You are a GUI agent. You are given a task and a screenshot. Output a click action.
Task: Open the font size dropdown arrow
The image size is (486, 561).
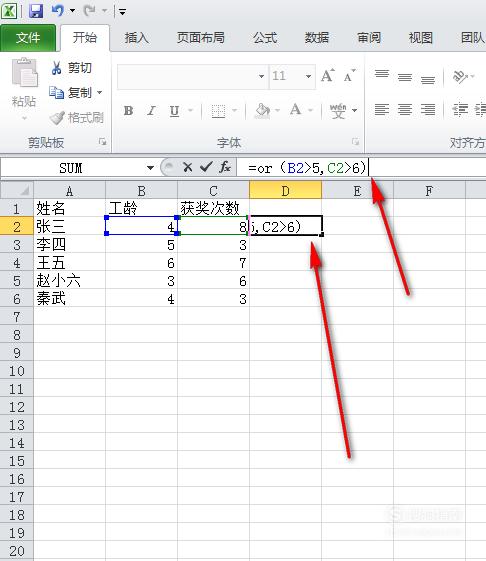point(308,76)
